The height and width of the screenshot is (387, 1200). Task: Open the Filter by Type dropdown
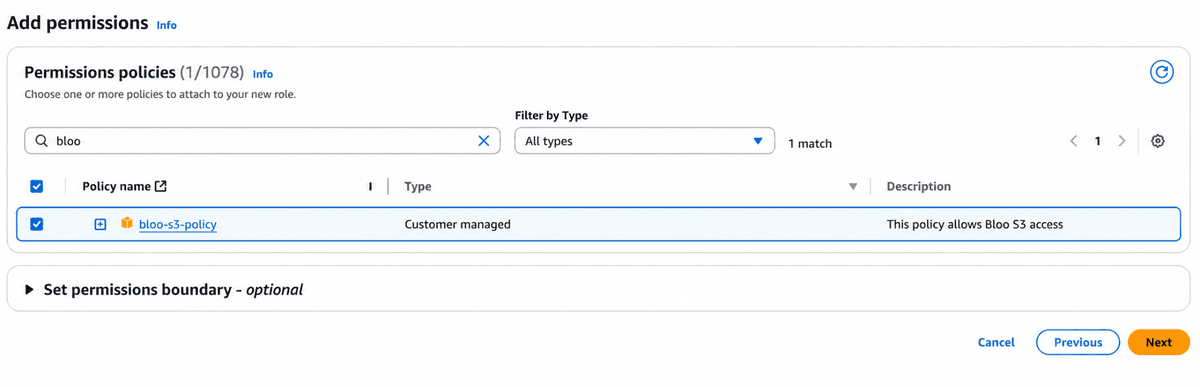pos(645,141)
